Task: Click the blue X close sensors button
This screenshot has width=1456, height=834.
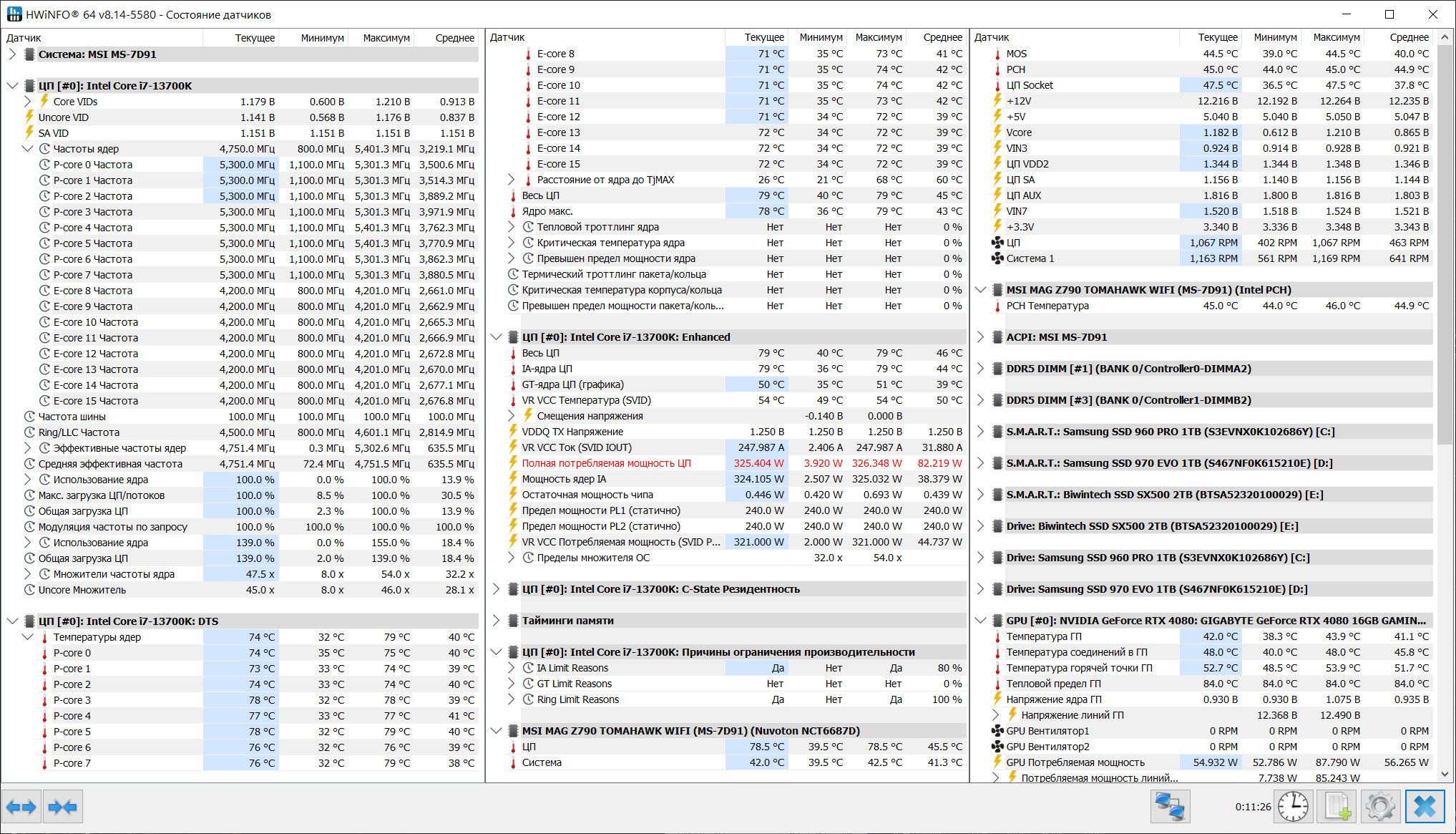Action: click(x=1425, y=807)
